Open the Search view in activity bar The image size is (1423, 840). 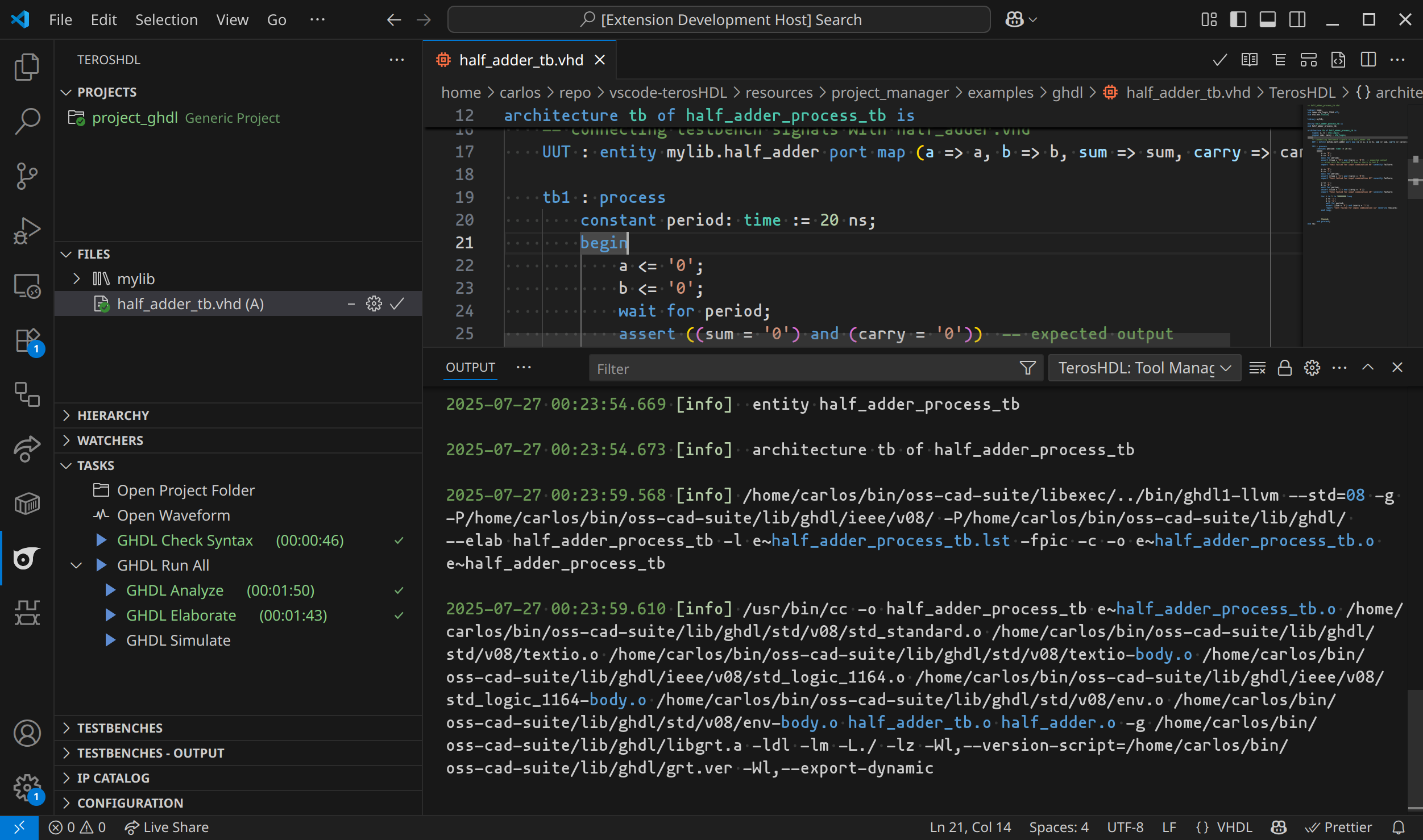(27, 121)
